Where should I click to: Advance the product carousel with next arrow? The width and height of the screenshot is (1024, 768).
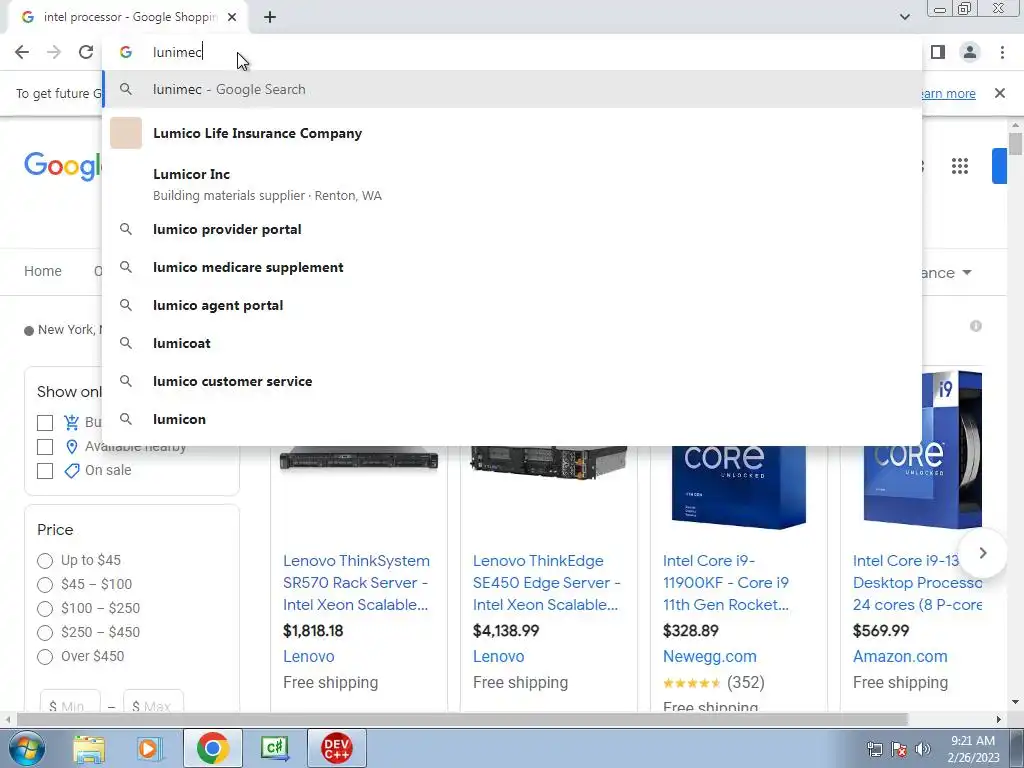coord(982,553)
